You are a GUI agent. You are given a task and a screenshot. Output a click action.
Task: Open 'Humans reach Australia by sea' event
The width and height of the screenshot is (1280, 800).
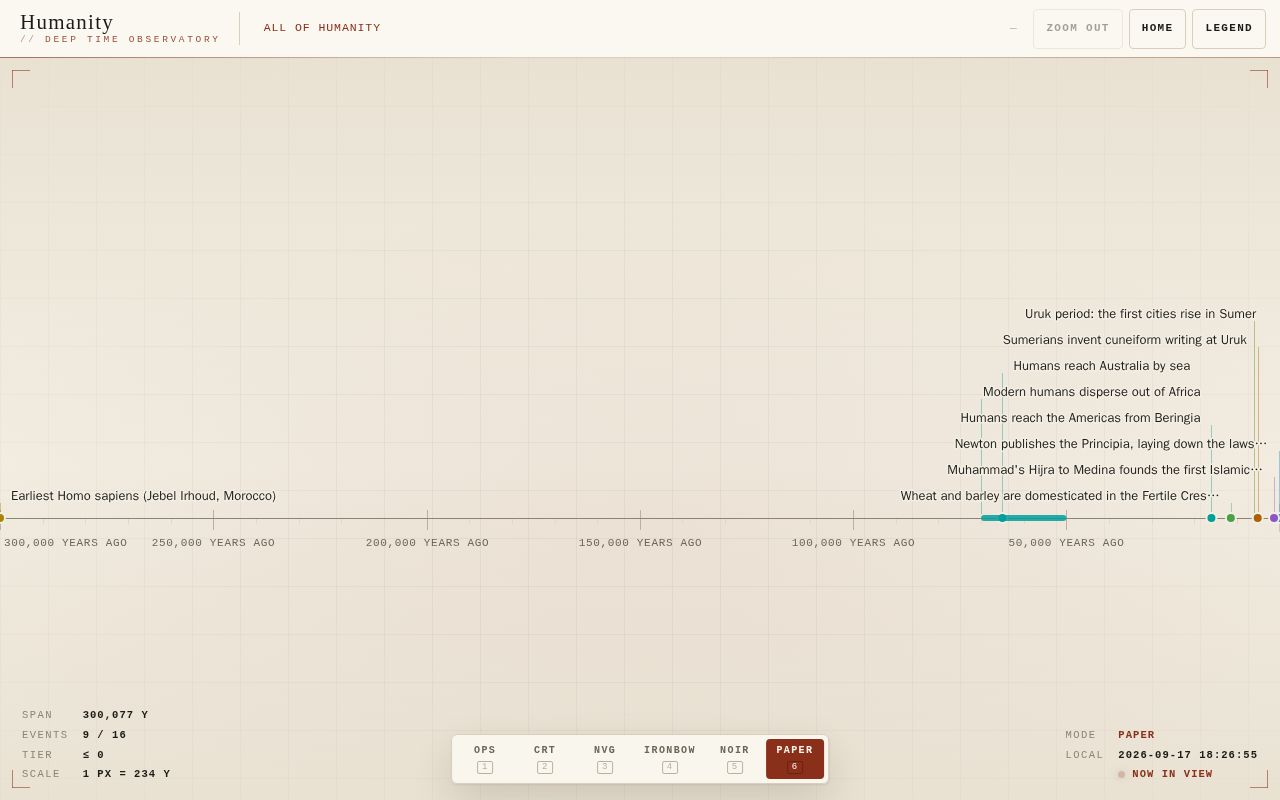point(1102,366)
